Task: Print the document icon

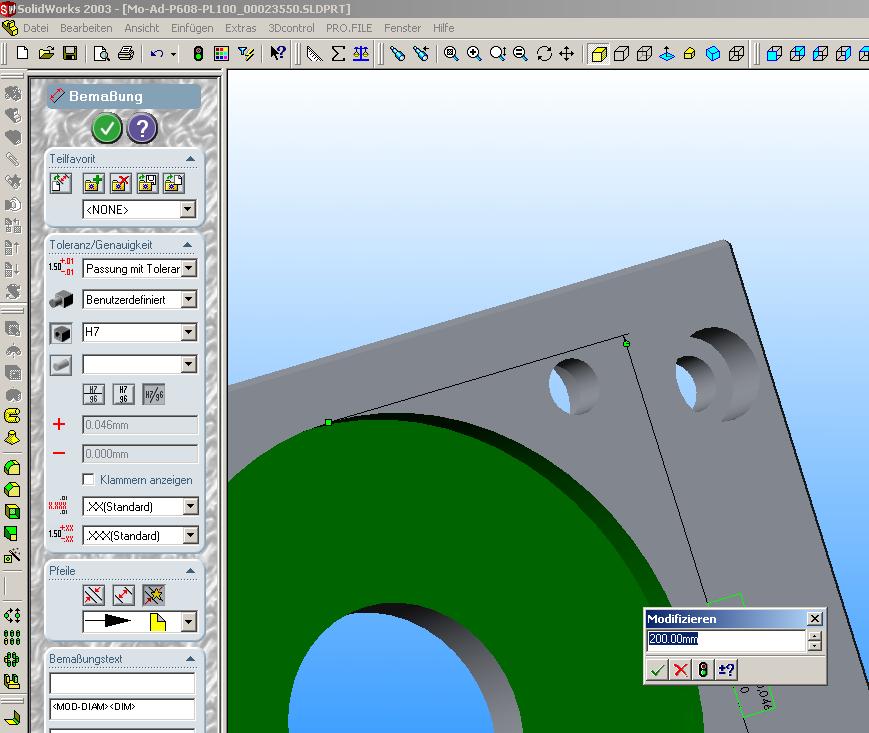Action: pos(126,53)
